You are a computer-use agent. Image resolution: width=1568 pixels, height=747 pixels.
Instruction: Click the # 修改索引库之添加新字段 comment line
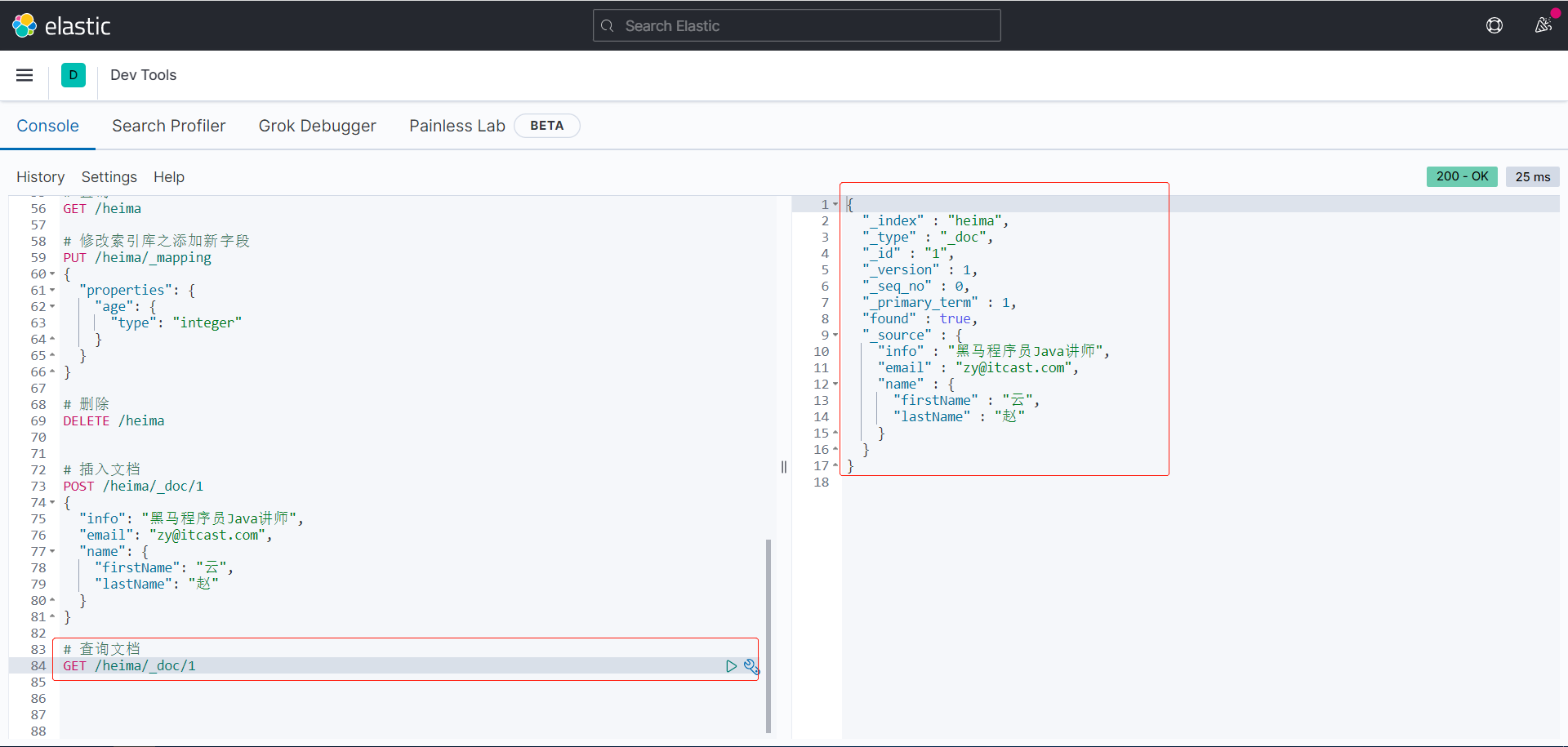tap(157, 242)
